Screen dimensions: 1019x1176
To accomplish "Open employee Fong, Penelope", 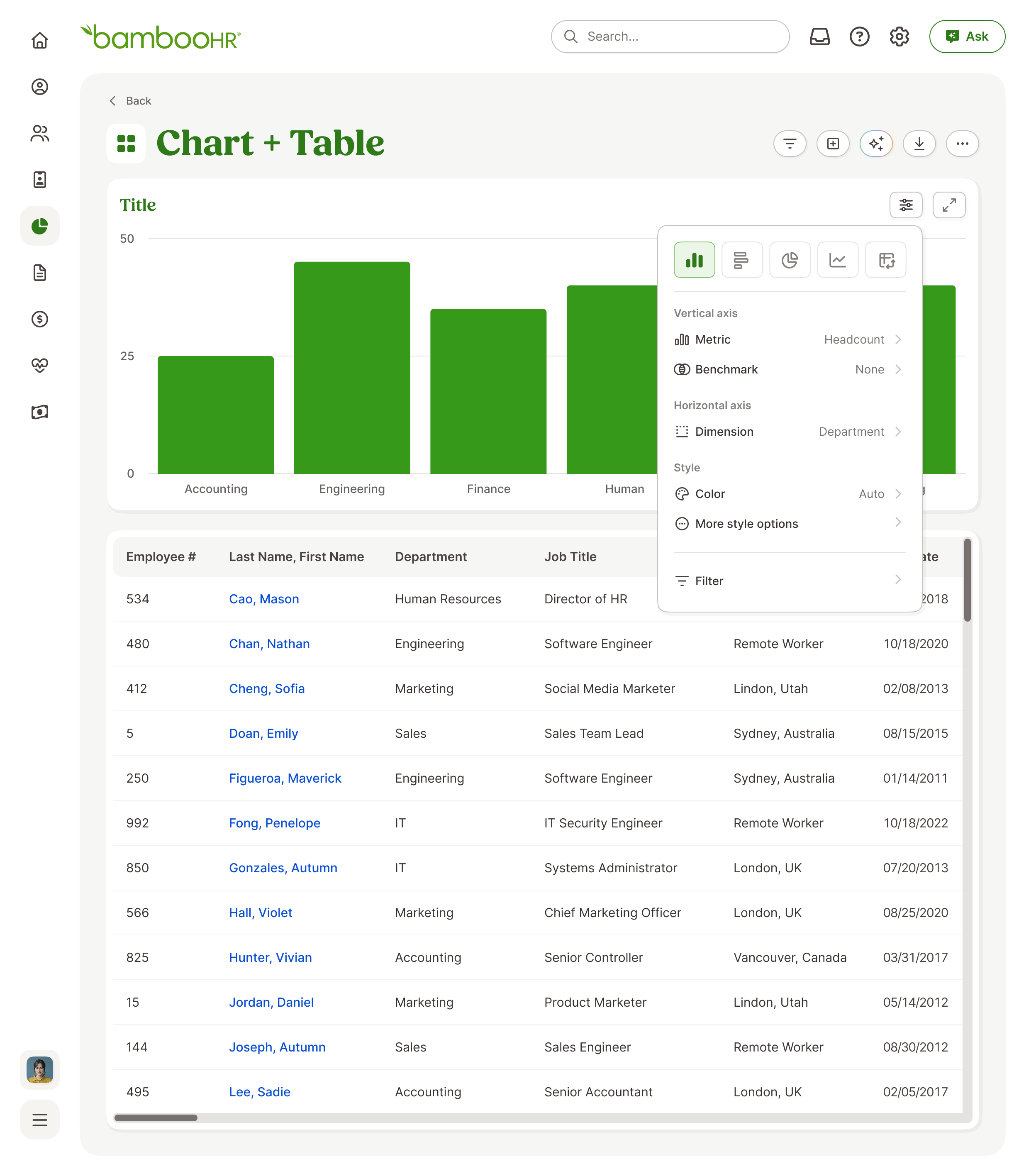I will click(x=275, y=823).
